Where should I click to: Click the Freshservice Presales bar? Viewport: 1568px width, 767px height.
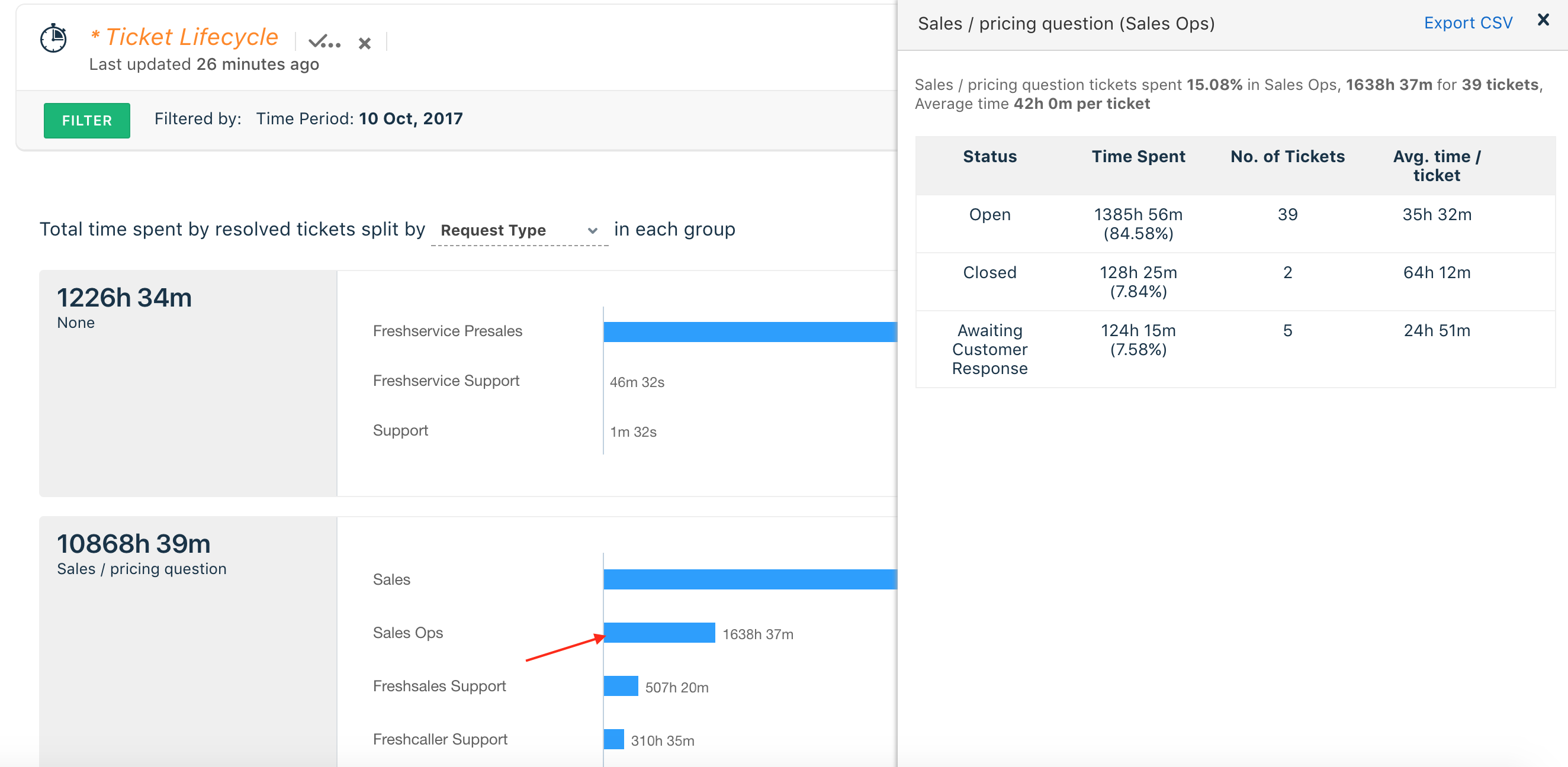[748, 331]
